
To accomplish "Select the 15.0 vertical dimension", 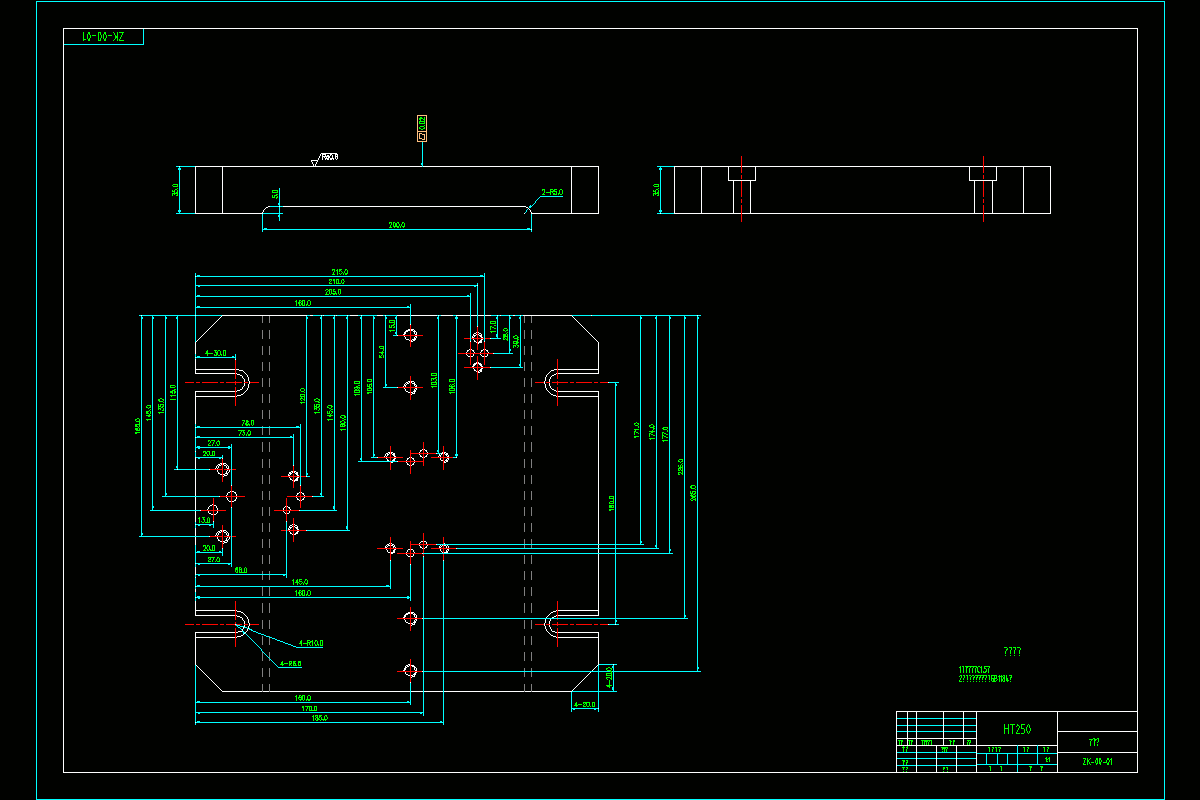I will pos(392,325).
